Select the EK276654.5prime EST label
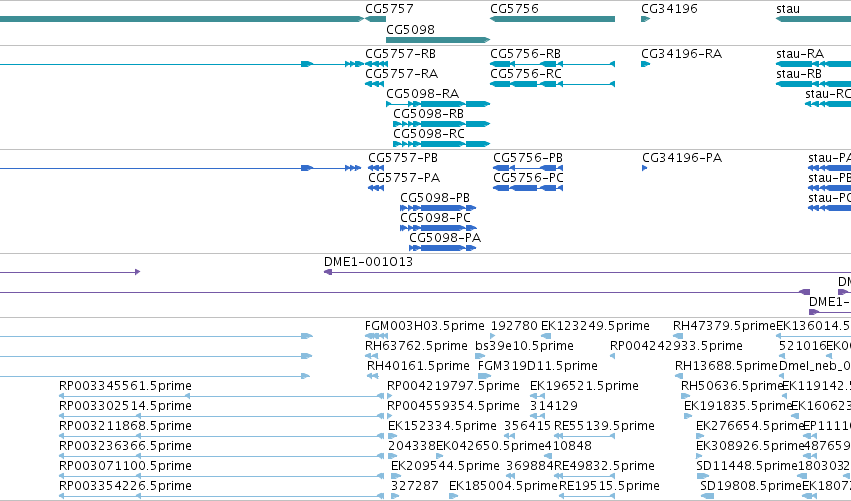Image resolution: width=851 pixels, height=501 pixels. coord(750,427)
